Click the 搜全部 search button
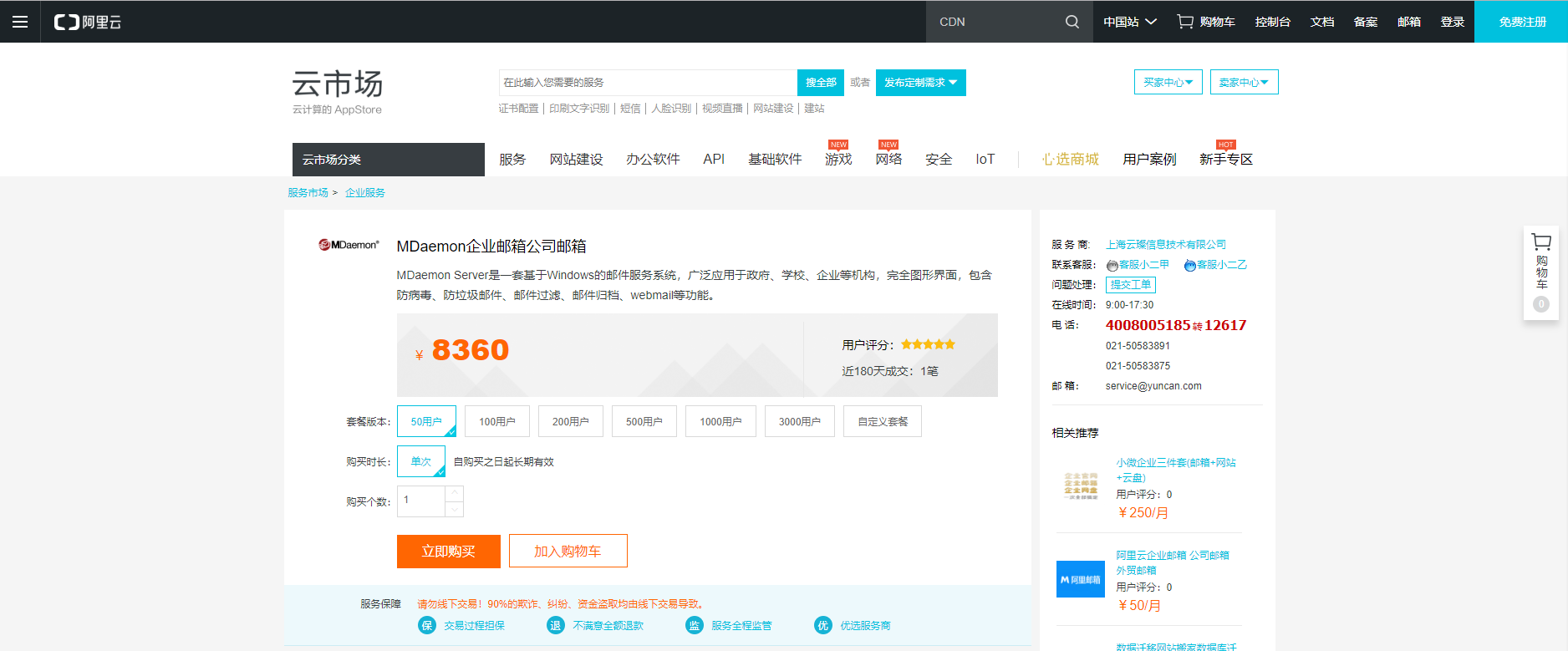The height and width of the screenshot is (651, 1568). click(x=821, y=83)
